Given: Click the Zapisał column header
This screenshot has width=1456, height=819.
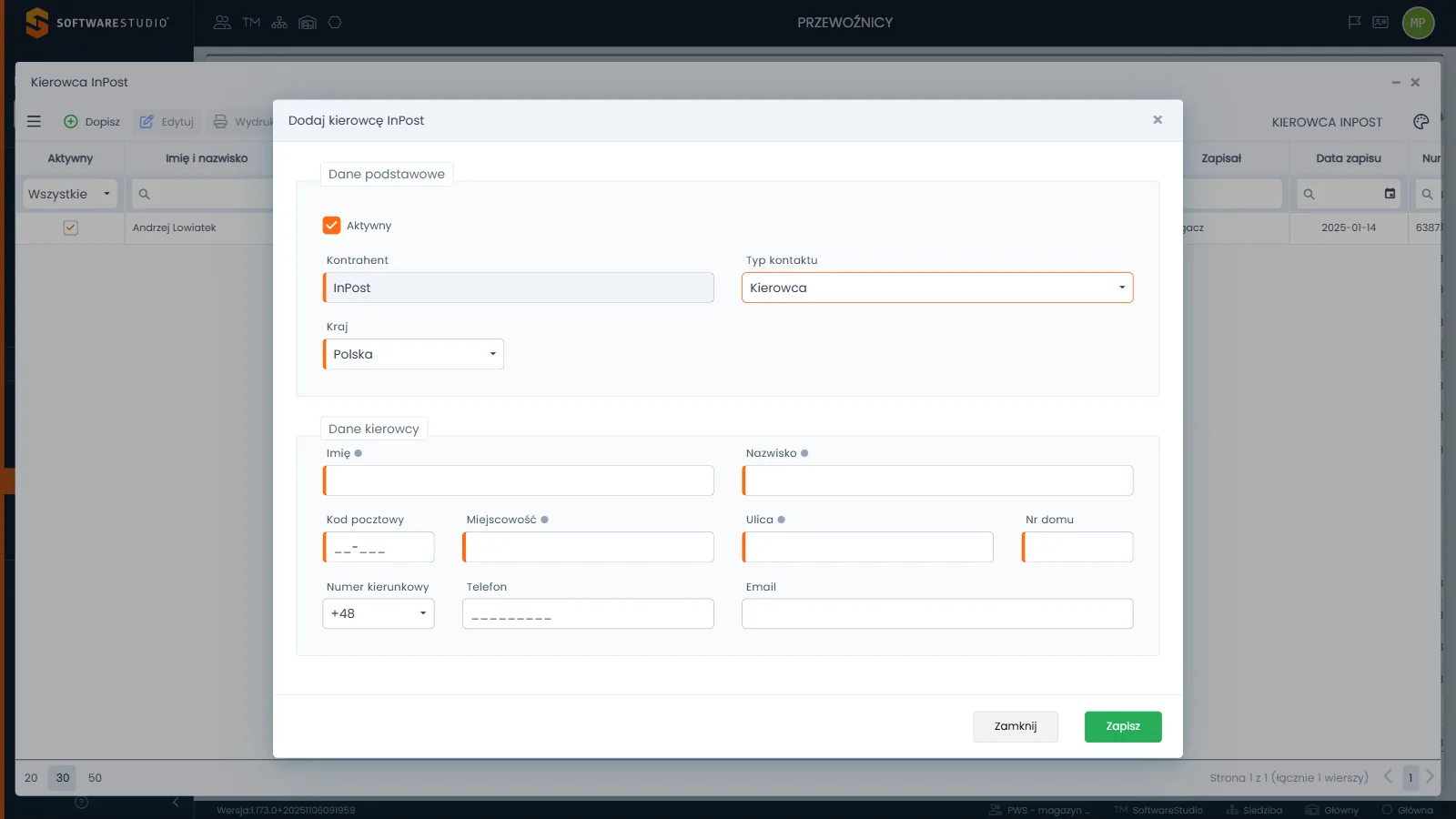Looking at the screenshot, I should point(1221,158).
